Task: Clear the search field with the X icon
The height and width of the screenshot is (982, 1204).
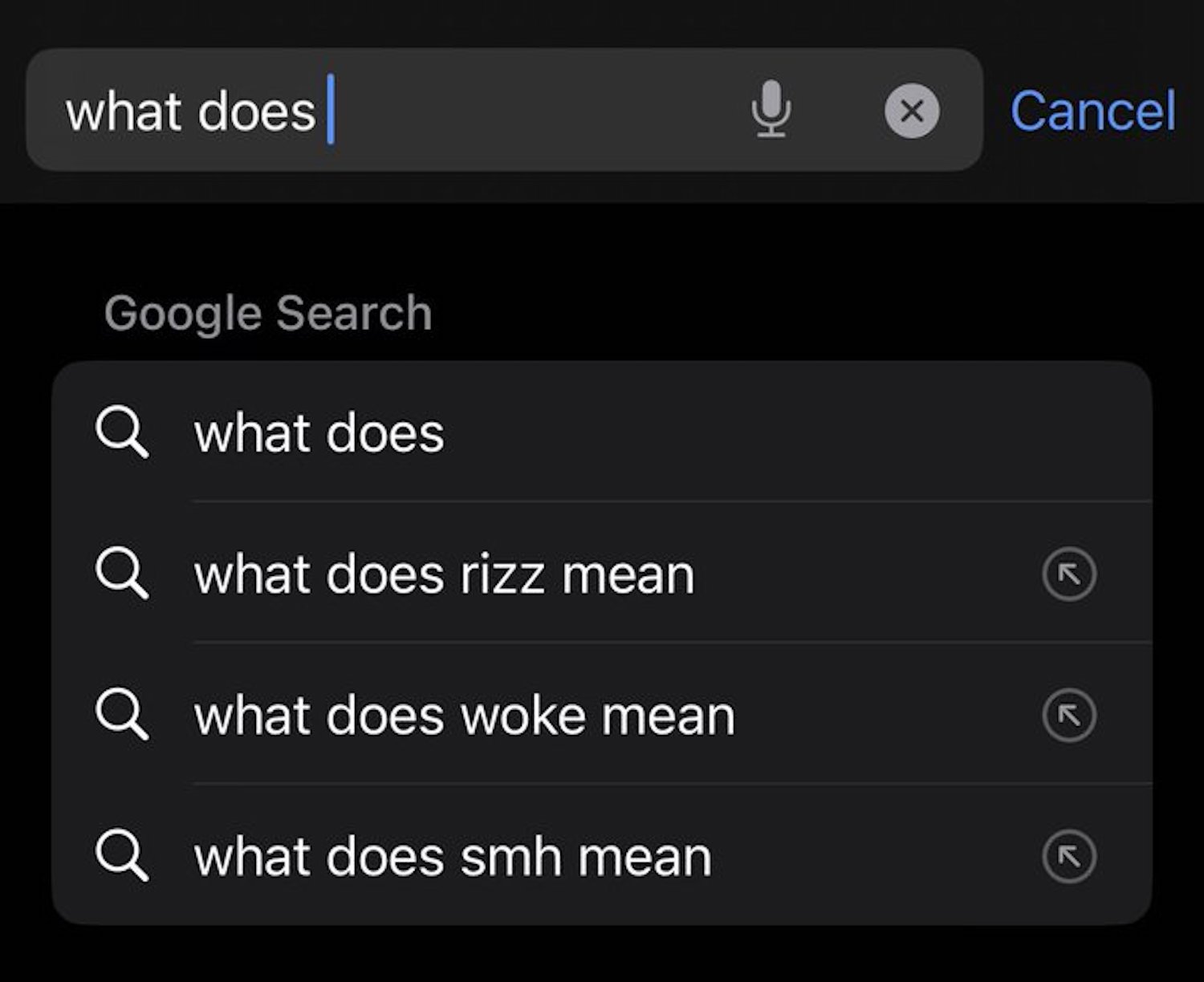Action: tap(912, 111)
